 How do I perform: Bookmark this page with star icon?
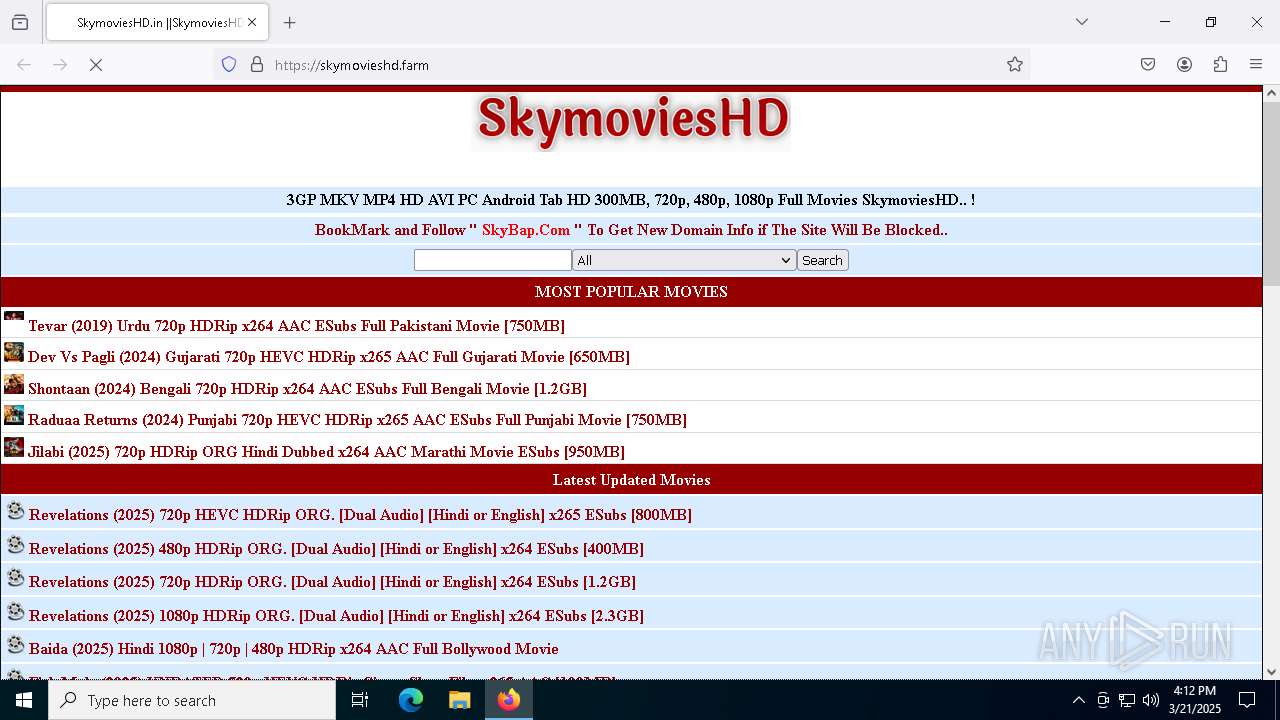1015,64
